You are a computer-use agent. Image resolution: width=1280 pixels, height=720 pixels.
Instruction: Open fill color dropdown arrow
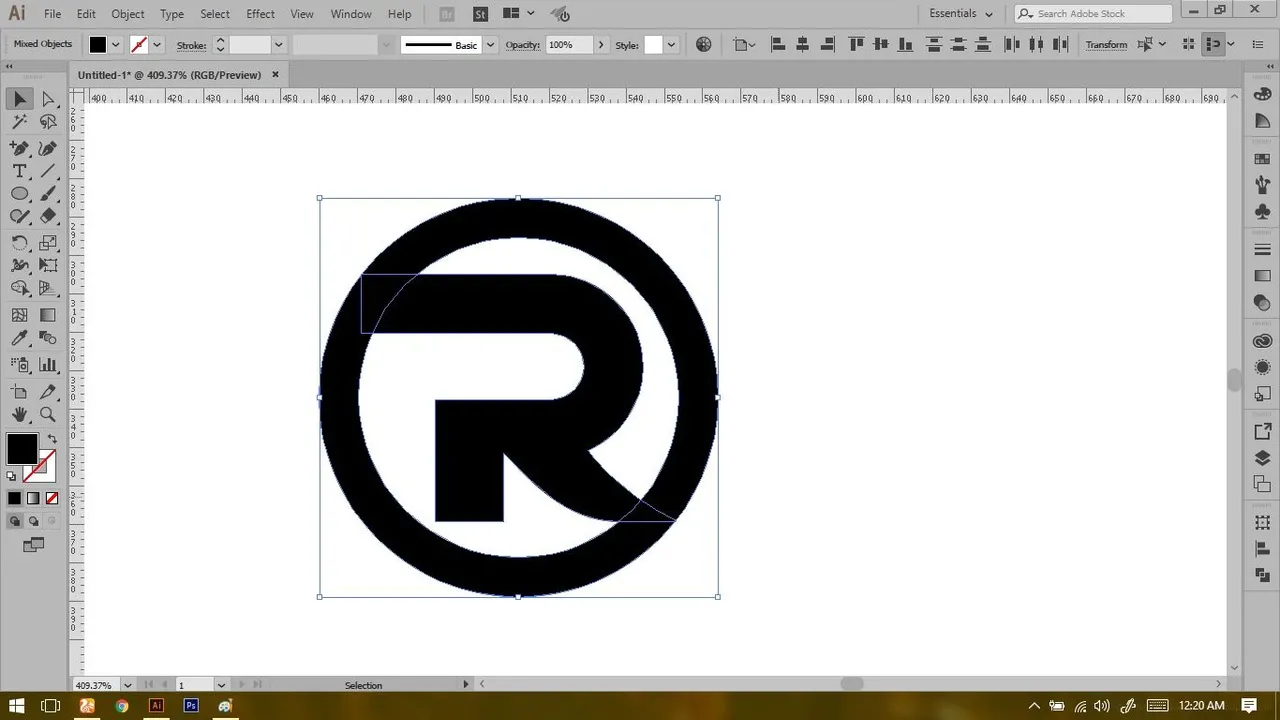click(116, 45)
